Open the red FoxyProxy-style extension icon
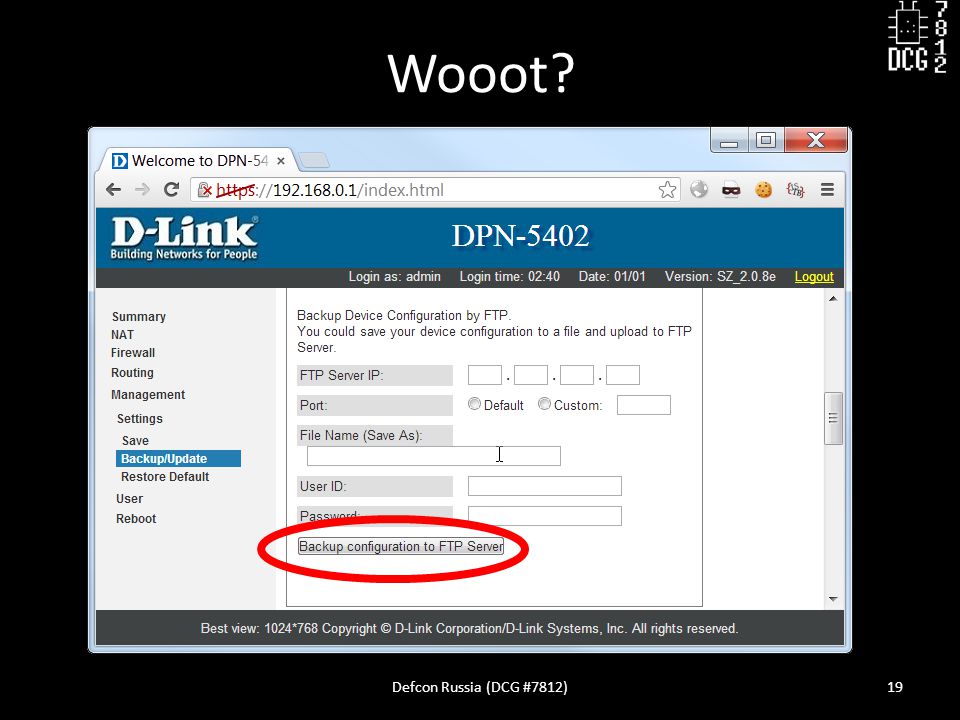960x720 pixels. pos(795,190)
